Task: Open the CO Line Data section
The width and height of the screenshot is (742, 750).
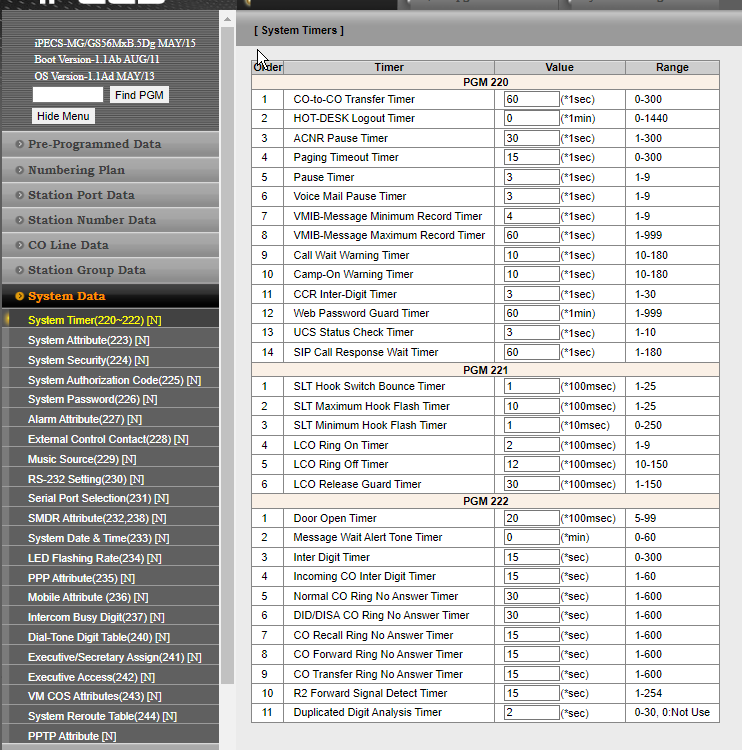Action: coord(68,245)
